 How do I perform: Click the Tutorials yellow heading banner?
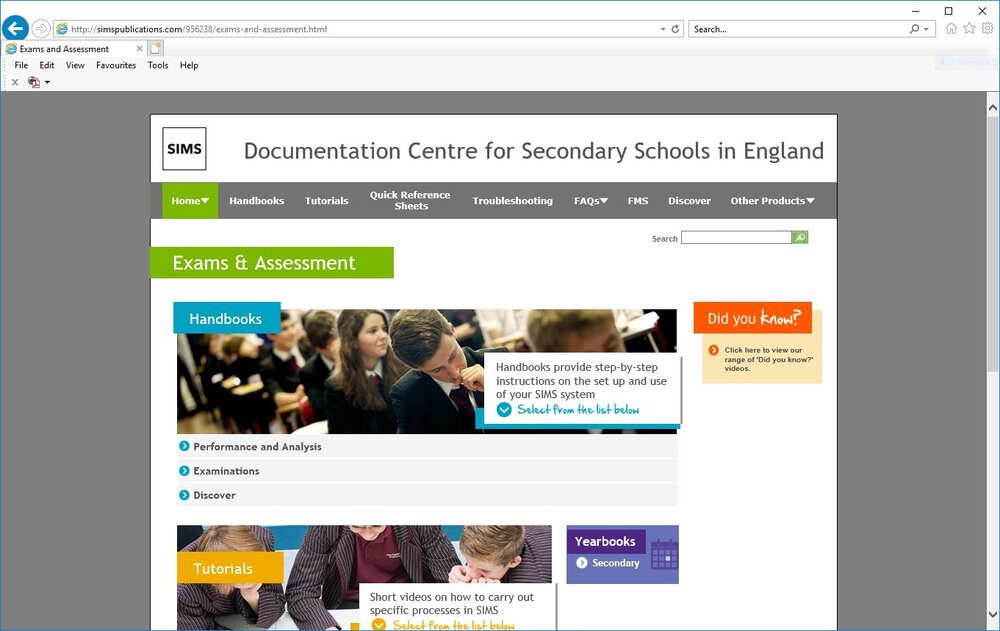coord(230,568)
